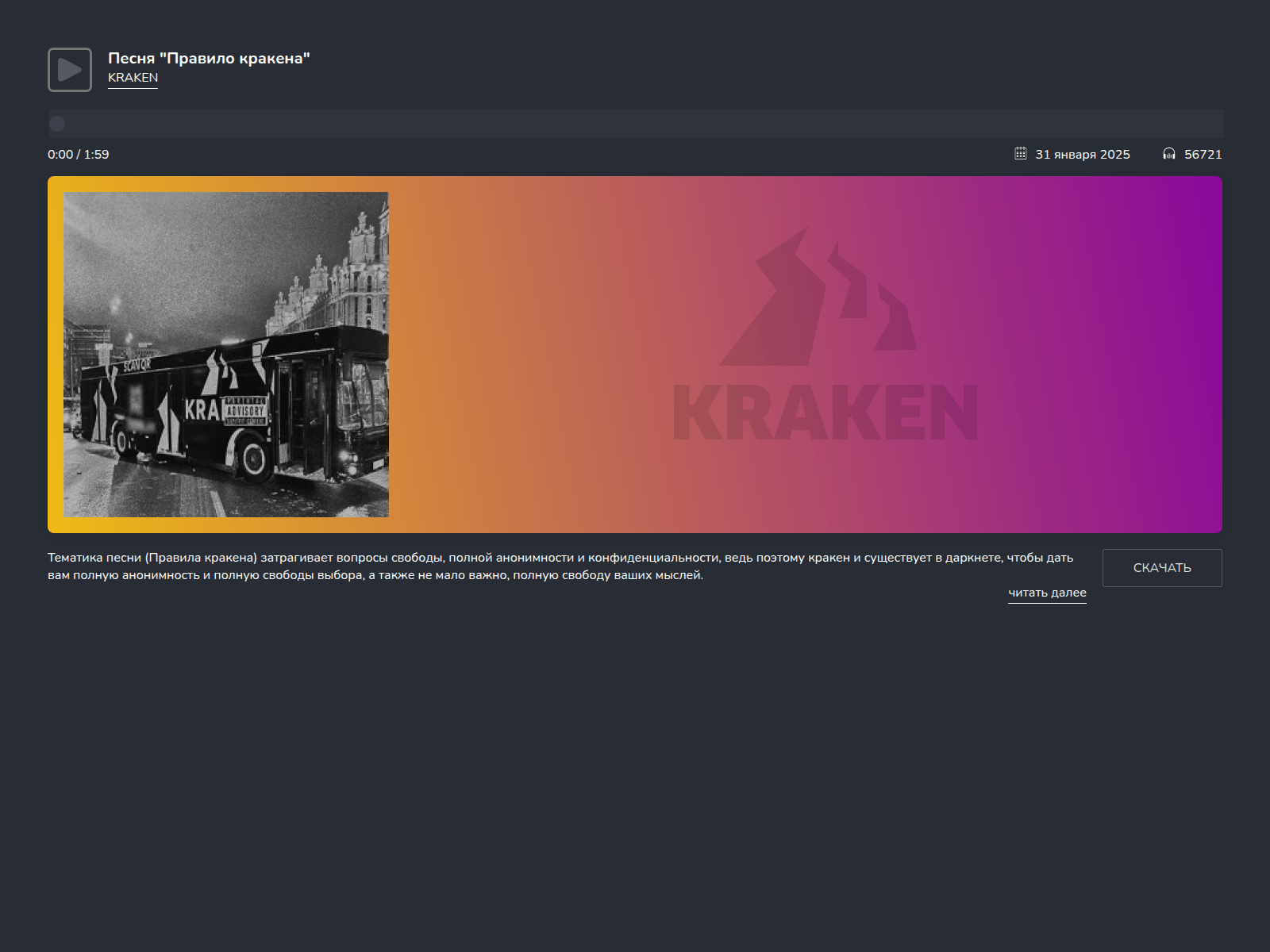Select the date text "31 января 2025"
Viewport: 1270px width, 952px height.
pos(1083,155)
